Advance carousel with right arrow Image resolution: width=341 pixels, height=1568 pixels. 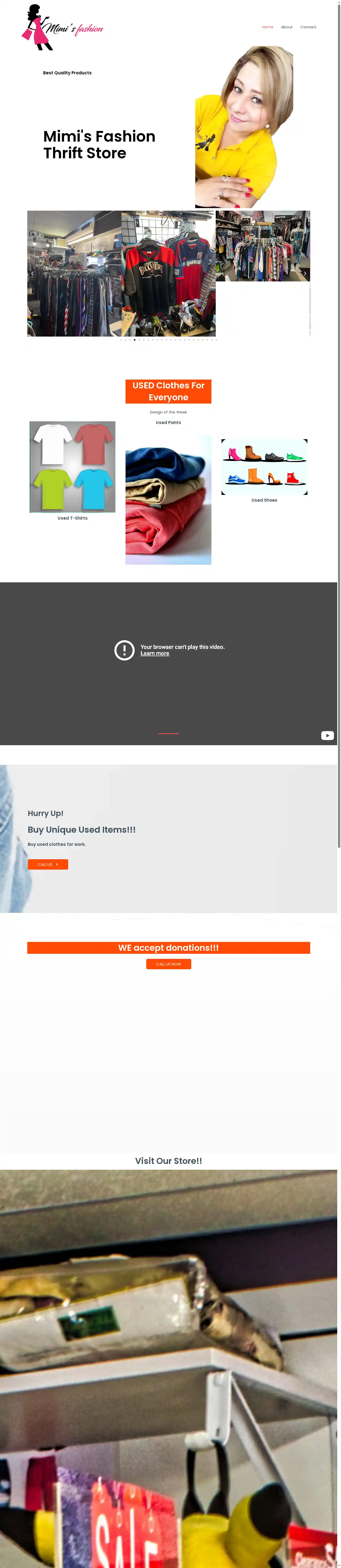[x=305, y=274]
